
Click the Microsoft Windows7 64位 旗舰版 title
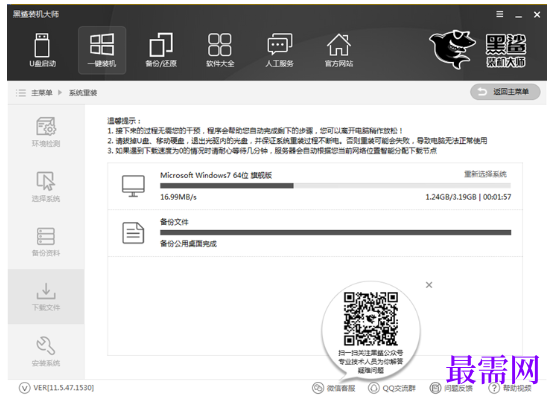point(216,175)
